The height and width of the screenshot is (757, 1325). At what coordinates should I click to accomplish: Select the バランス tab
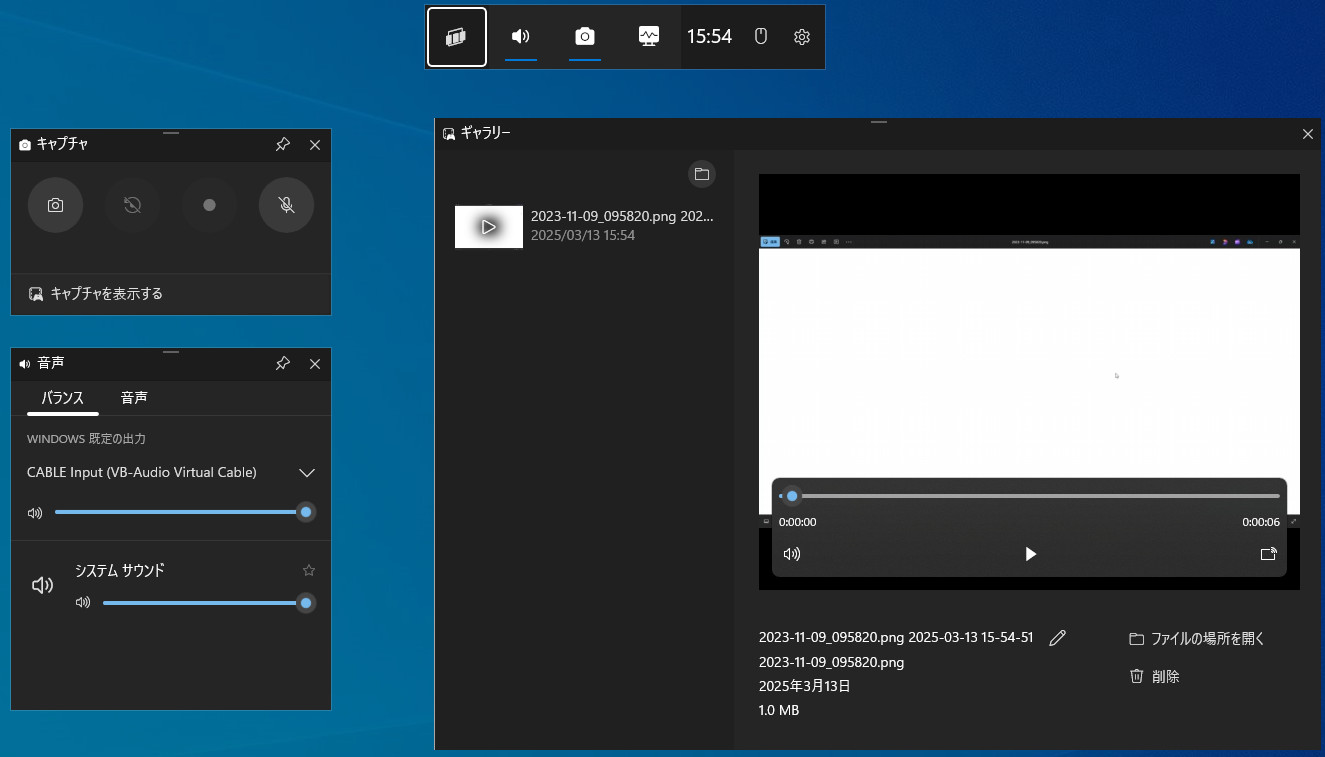tap(62, 398)
